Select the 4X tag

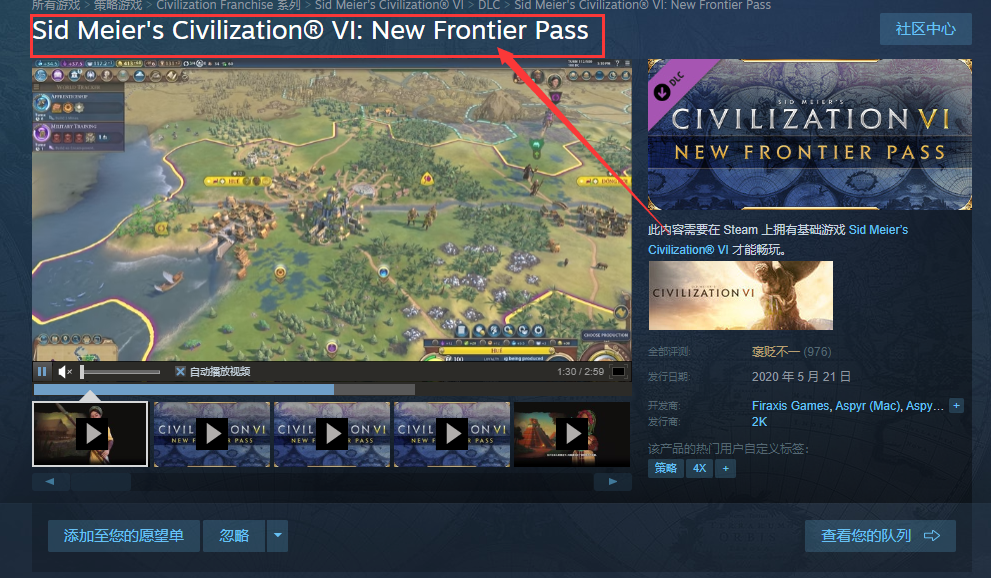click(699, 468)
